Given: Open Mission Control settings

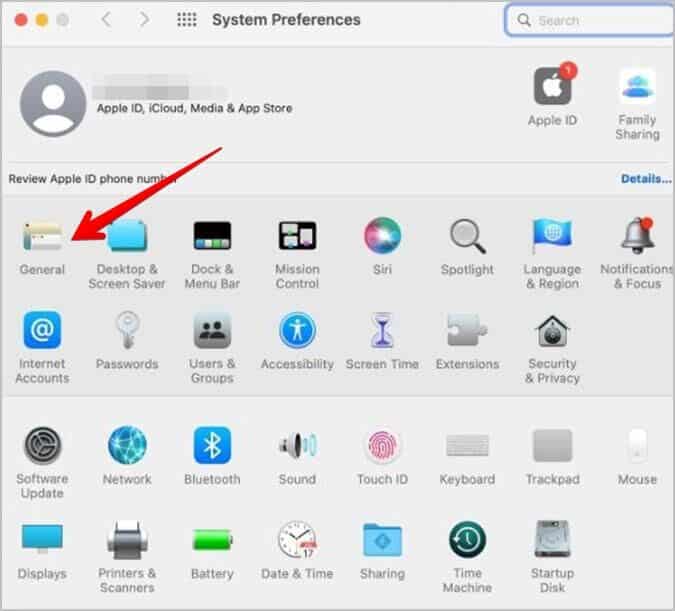Looking at the screenshot, I should pyautogui.click(x=297, y=238).
